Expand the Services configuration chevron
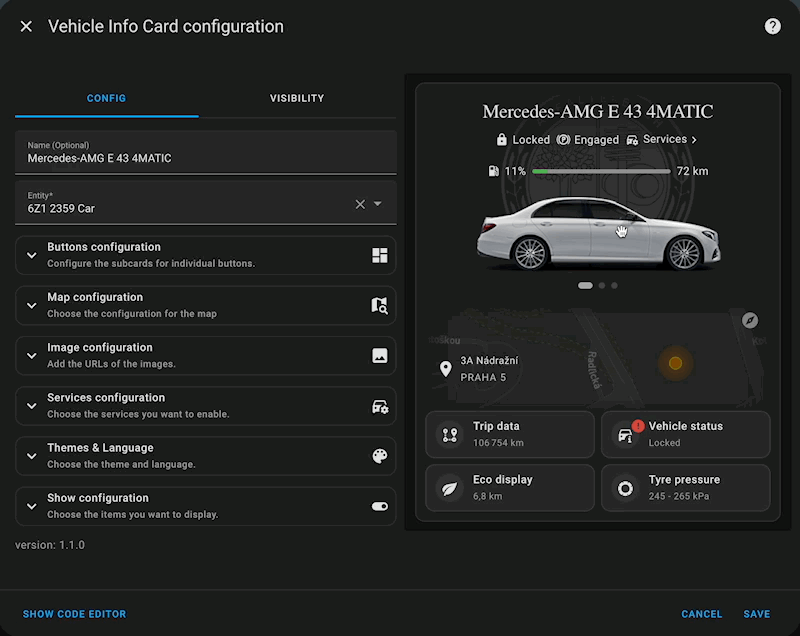Screen dimensions: 800x636 pyautogui.click(x=32, y=406)
